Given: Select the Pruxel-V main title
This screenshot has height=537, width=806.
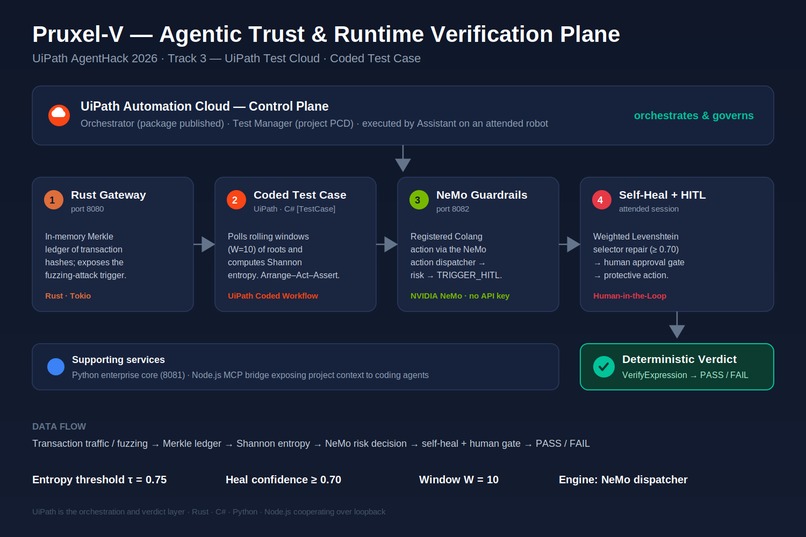Looking at the screenshot, I should click(326, 34).
